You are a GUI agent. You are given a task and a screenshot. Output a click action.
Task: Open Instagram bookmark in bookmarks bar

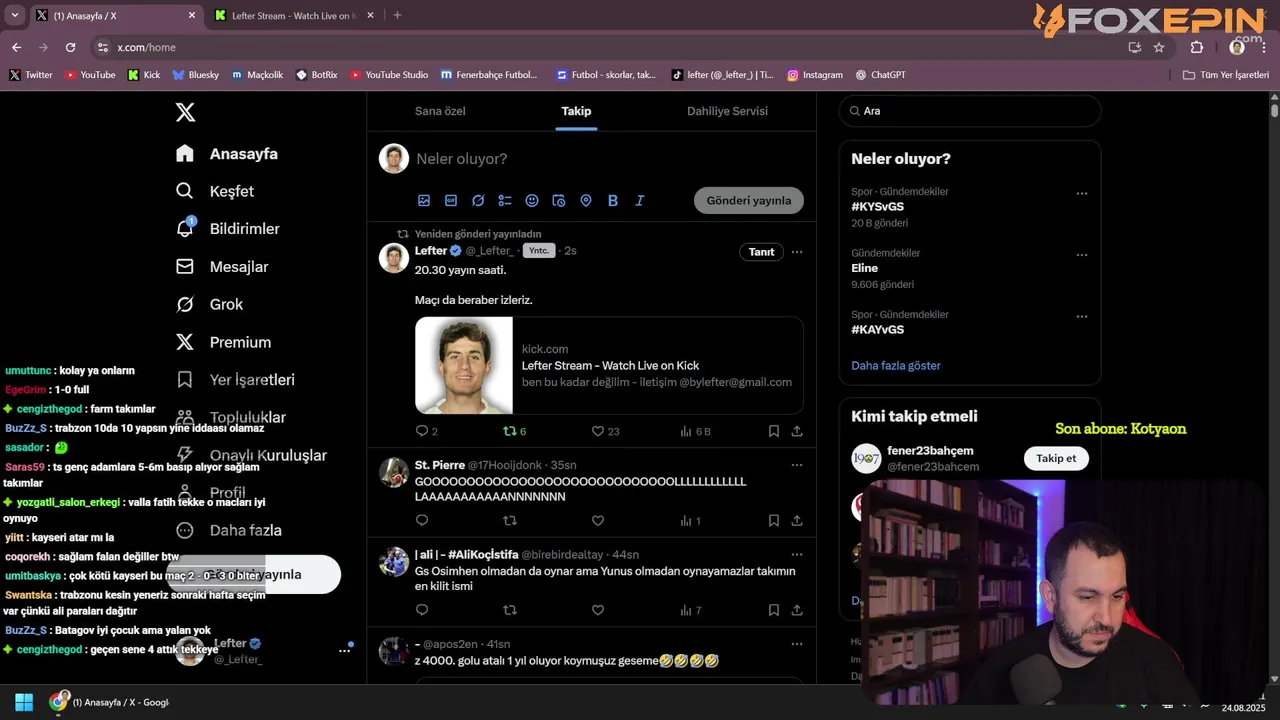[814, 75]
